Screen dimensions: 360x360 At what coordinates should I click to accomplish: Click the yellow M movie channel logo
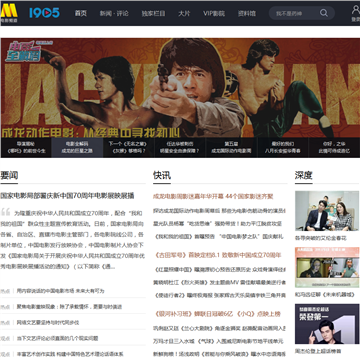(x=9, y=13)
